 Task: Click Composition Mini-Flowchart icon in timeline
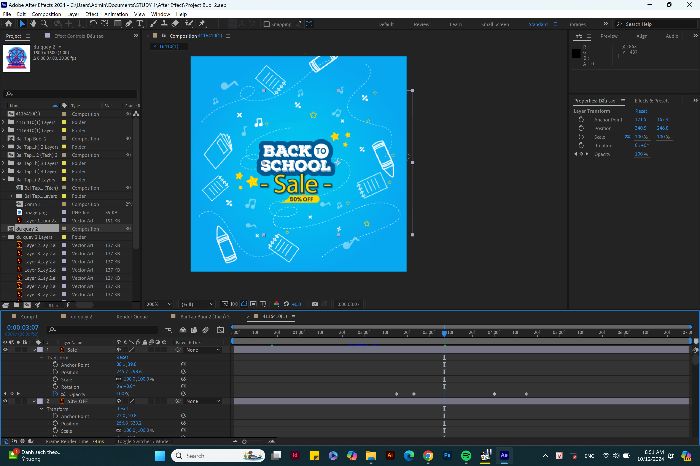pyautogui.click(x=168, y=330)
